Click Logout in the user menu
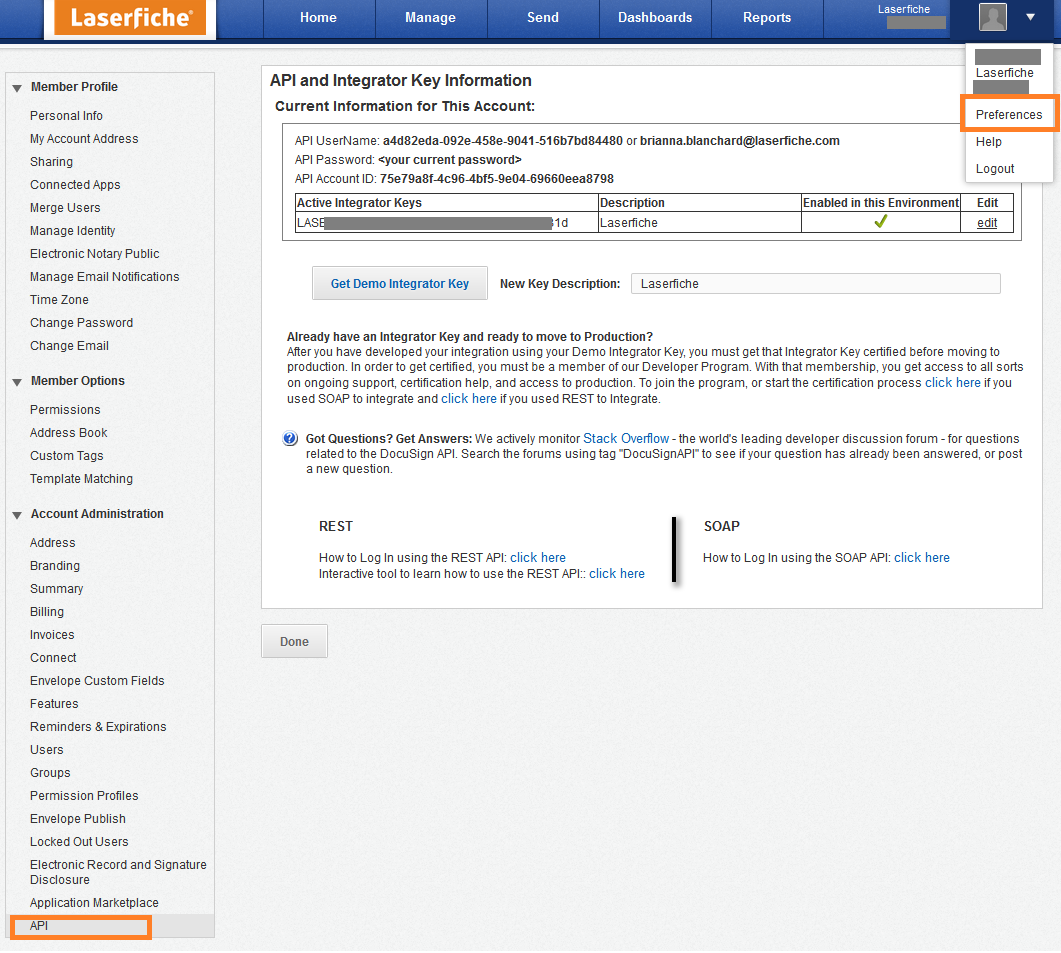Screen dimensions: 1061x953 [995, 169]
